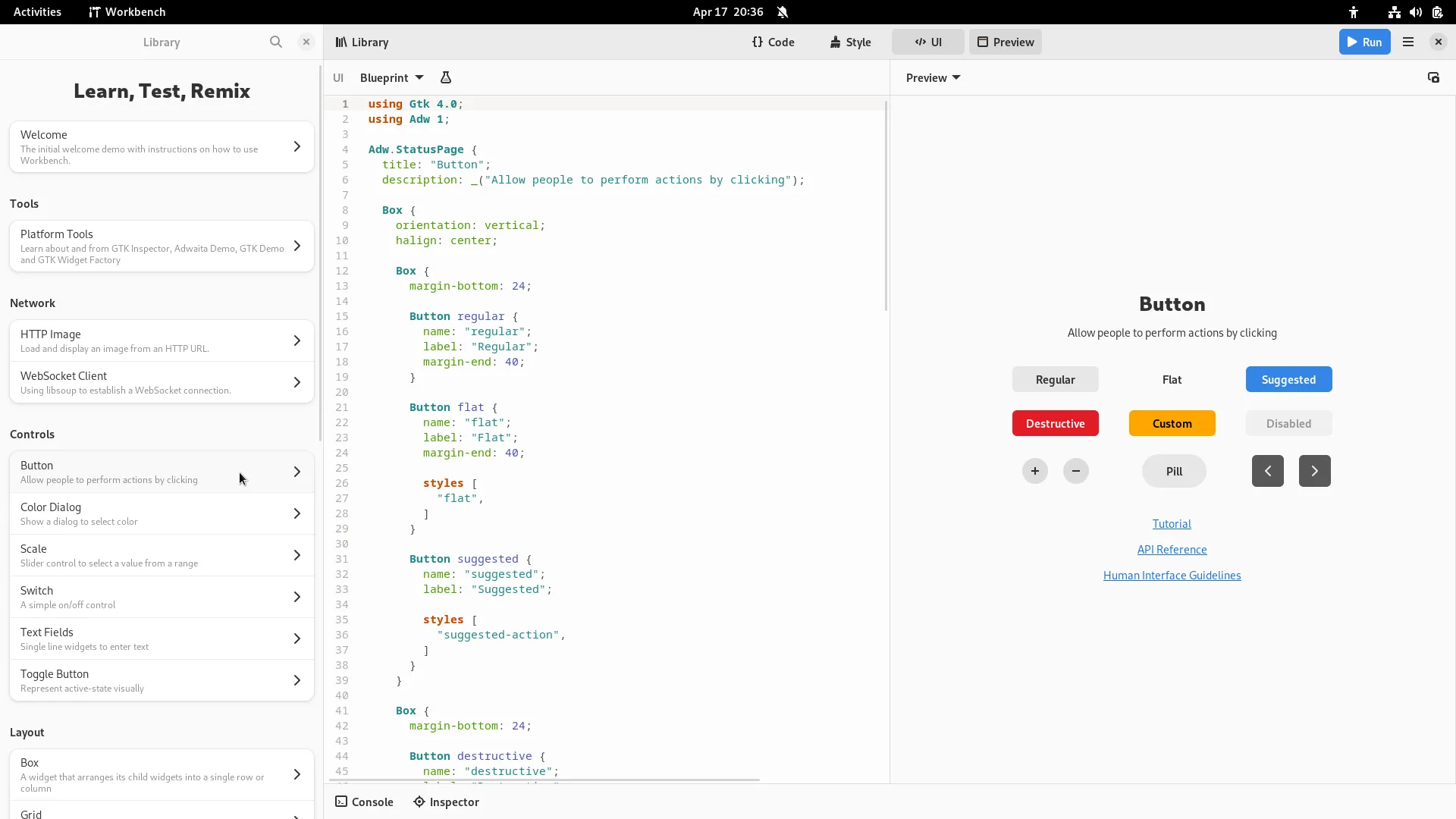The height and width of the screenshot is (819, 1456).
Task: Open the Blueprint language dropdown
Action: (x=391, y=77)
